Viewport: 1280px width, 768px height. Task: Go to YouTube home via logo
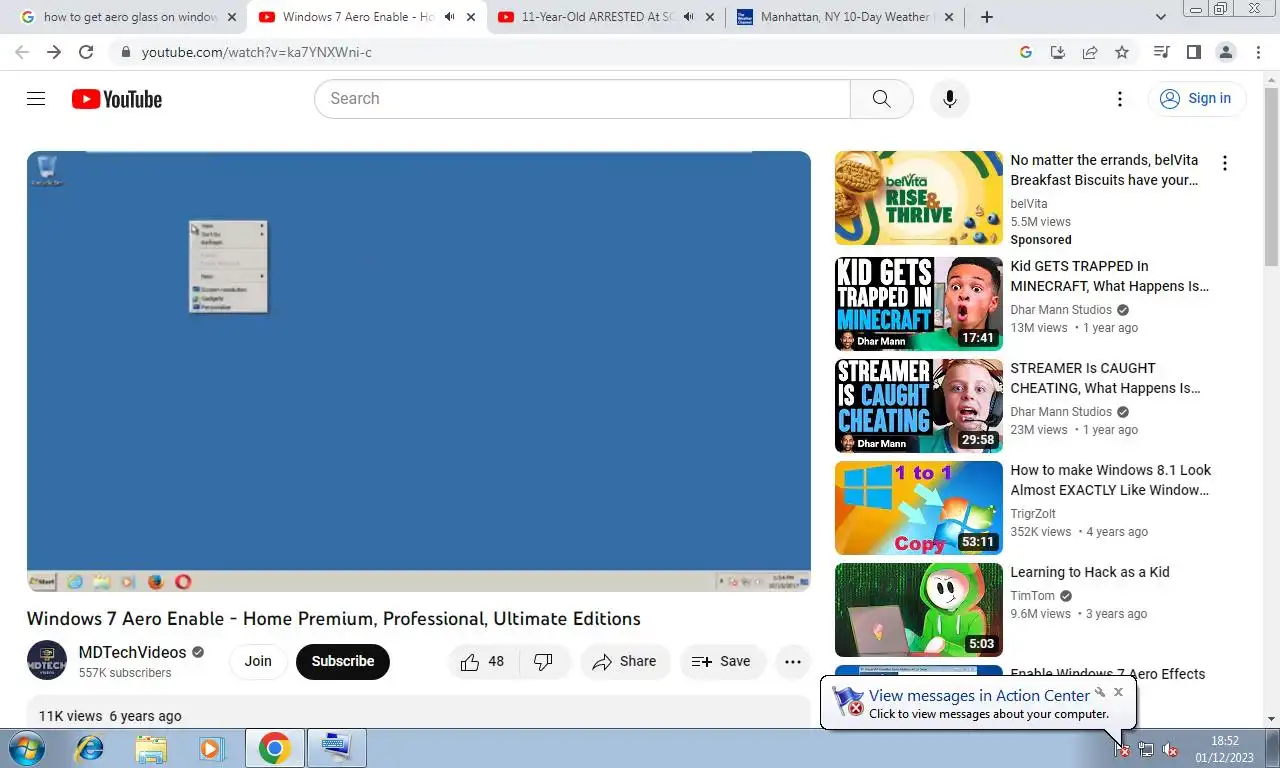(x=117, y=99)
